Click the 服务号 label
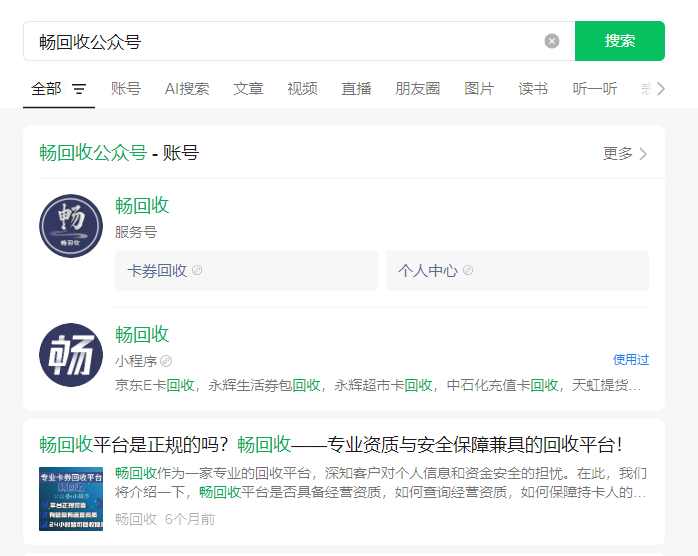 (136, 232)
